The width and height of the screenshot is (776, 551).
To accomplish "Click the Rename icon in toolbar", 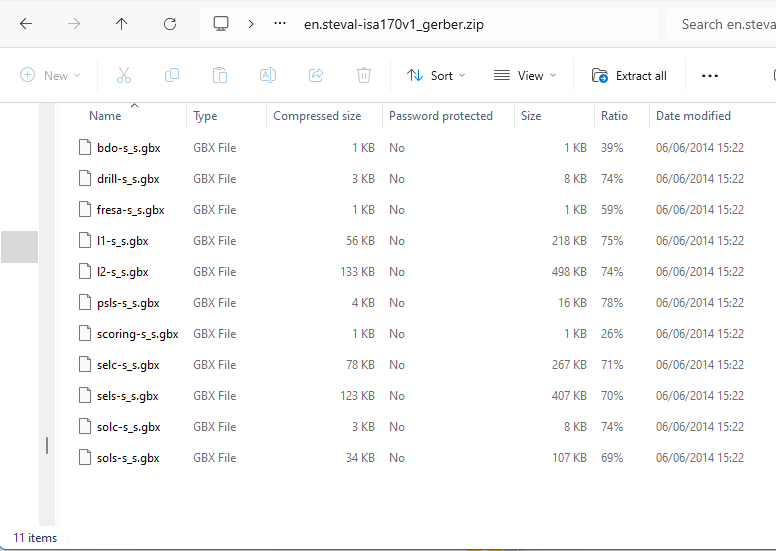I will (268, 75).
